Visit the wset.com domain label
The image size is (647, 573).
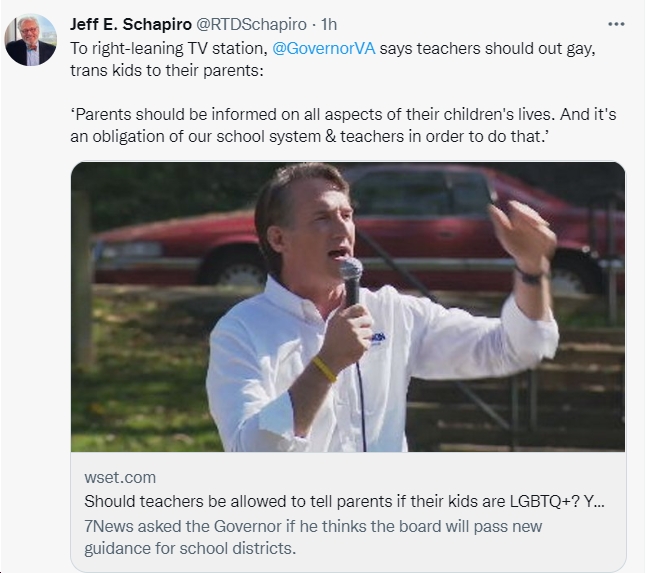[x=120, y=477]
